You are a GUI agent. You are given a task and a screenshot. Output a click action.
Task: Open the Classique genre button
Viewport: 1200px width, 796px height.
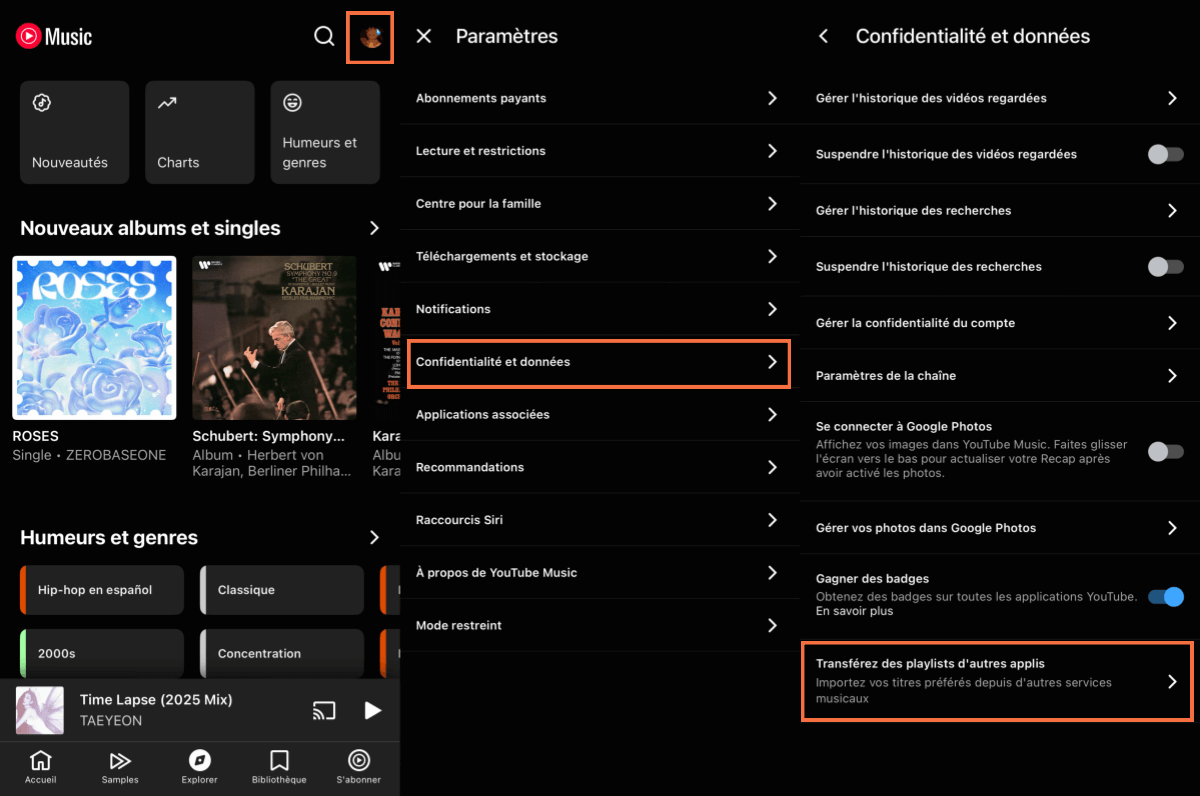(281, 590)
